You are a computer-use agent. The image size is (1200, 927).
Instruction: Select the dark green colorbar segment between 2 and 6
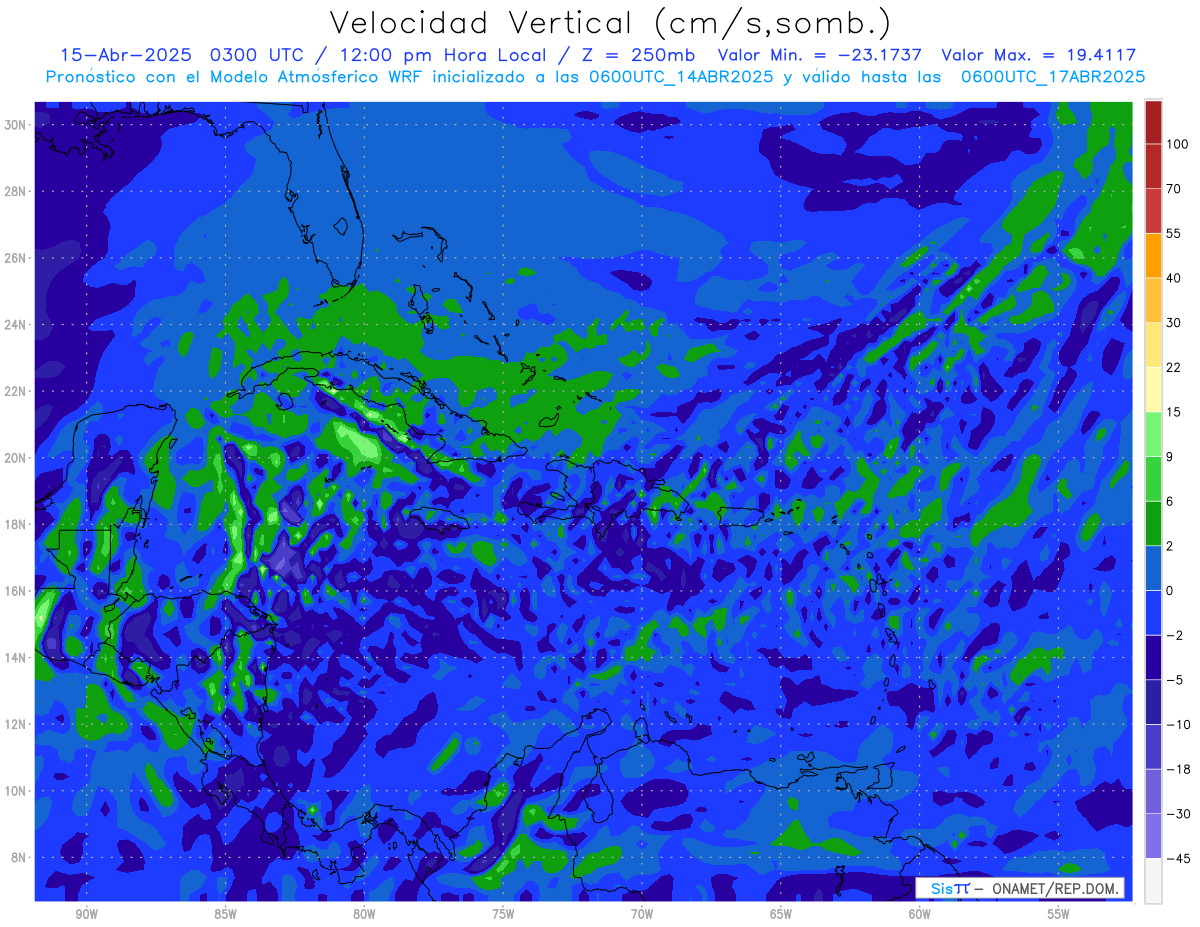click(1153, 523)
